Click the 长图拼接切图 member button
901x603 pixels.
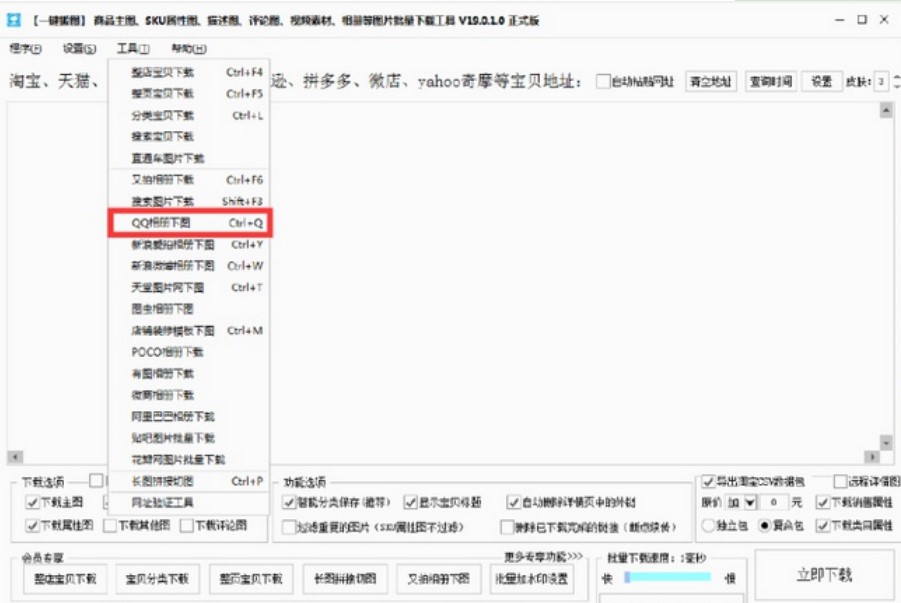[345, 578]
